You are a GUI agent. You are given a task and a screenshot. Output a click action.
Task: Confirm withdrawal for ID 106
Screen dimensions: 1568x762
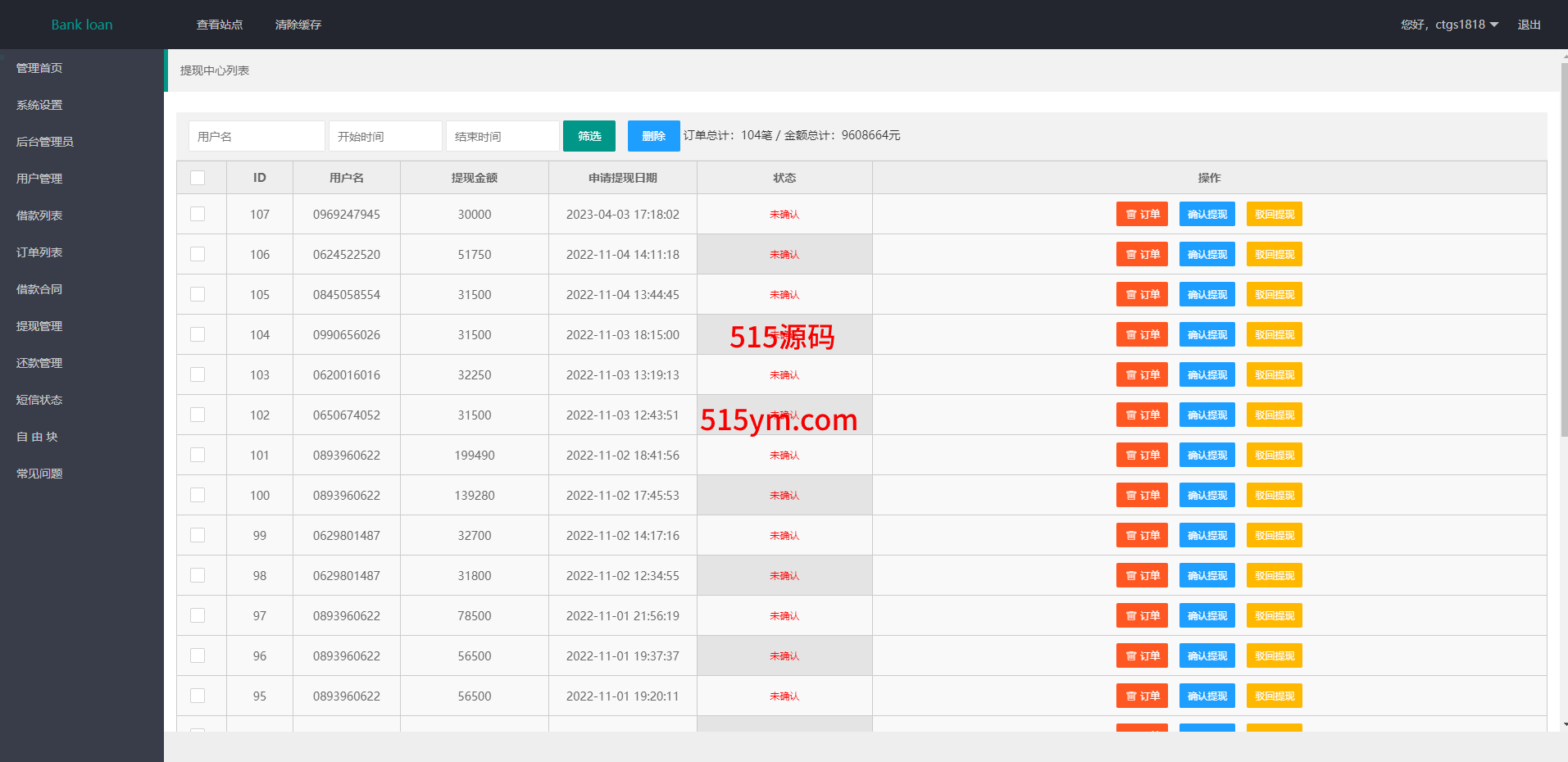1207,255
